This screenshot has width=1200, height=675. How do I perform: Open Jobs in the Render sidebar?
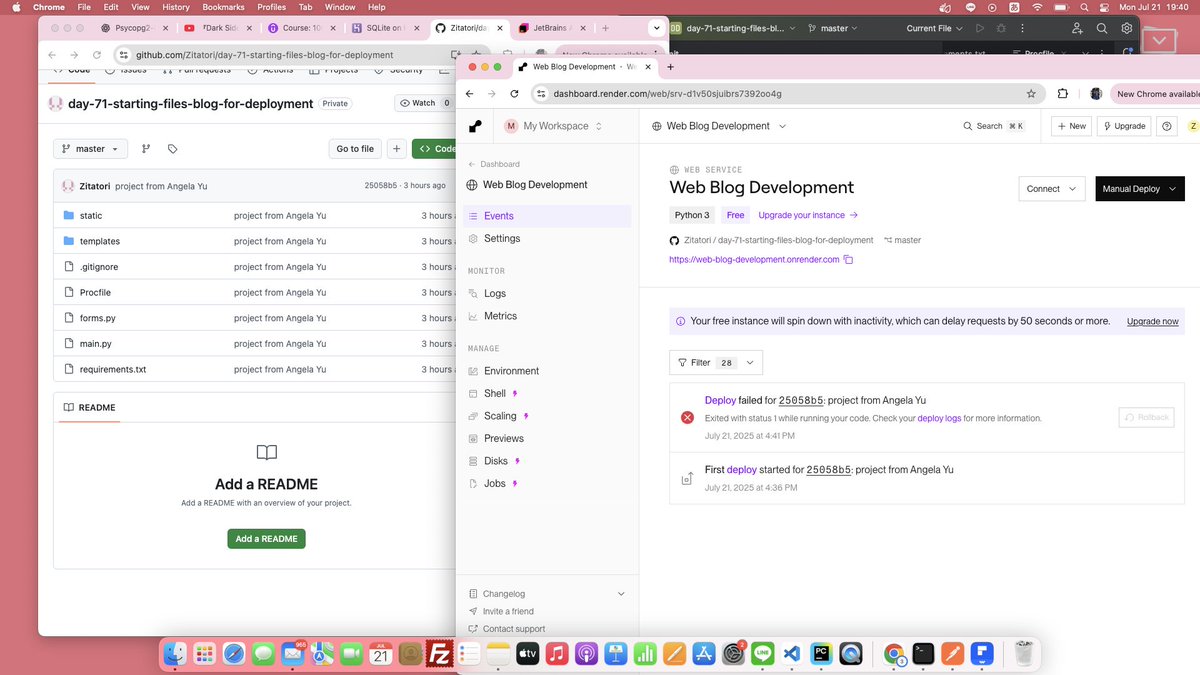pyautogui.click(x=494, y=484)
